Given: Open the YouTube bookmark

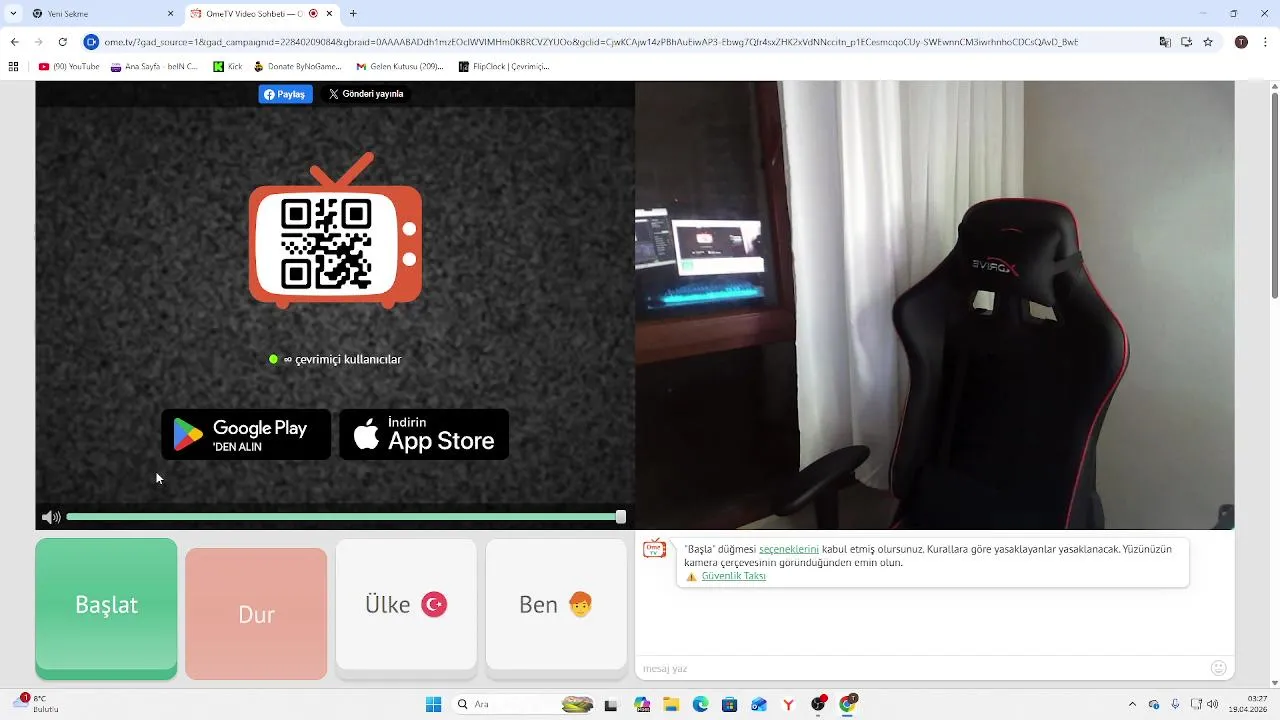Looking at the screenshot, I should tap(69, 67).
